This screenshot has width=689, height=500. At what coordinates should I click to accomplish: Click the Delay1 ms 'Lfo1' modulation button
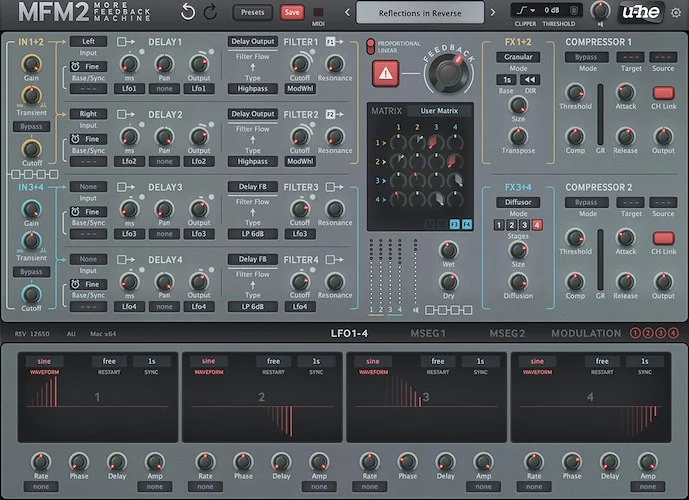point(129,88)
